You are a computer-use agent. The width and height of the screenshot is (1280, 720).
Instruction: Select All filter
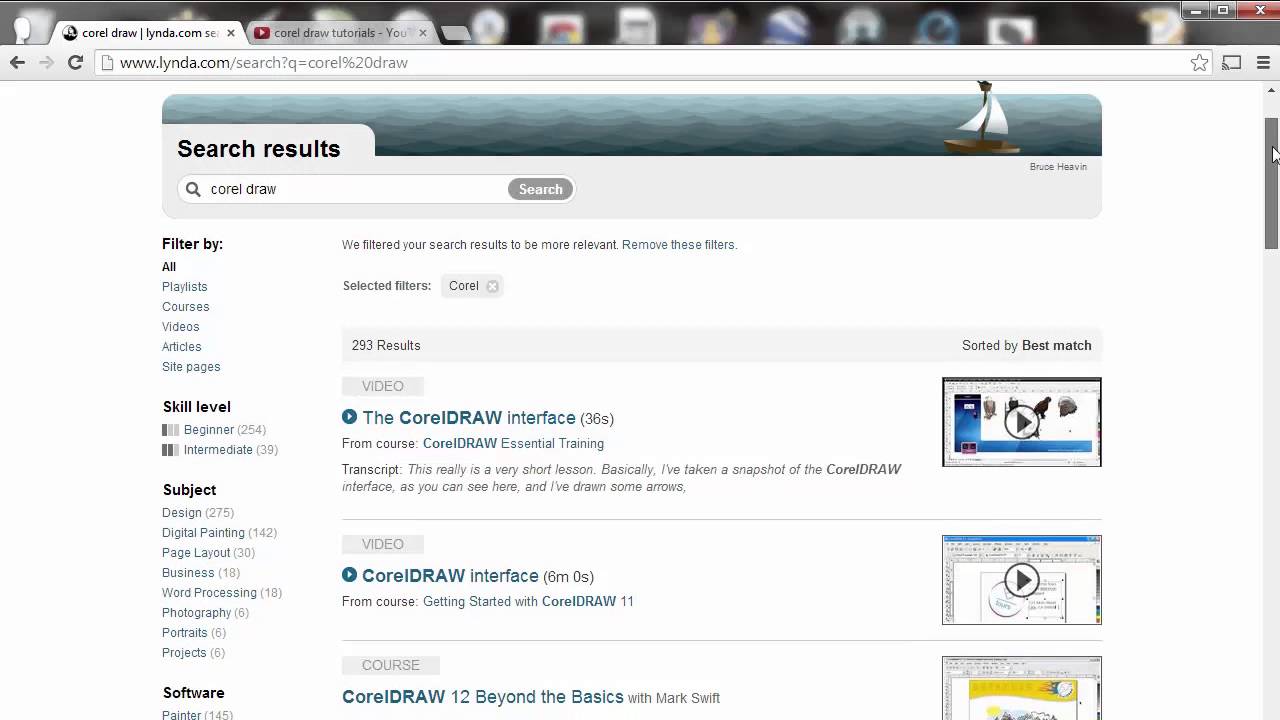[x=169, y=267]
